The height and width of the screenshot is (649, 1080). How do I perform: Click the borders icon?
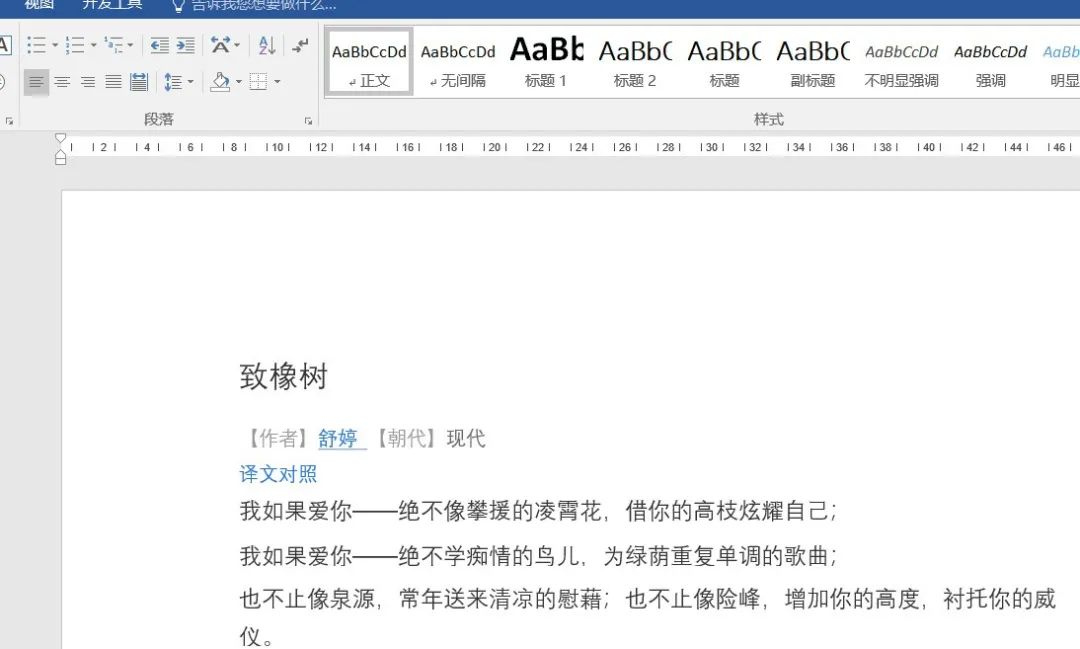pos(258,82)
